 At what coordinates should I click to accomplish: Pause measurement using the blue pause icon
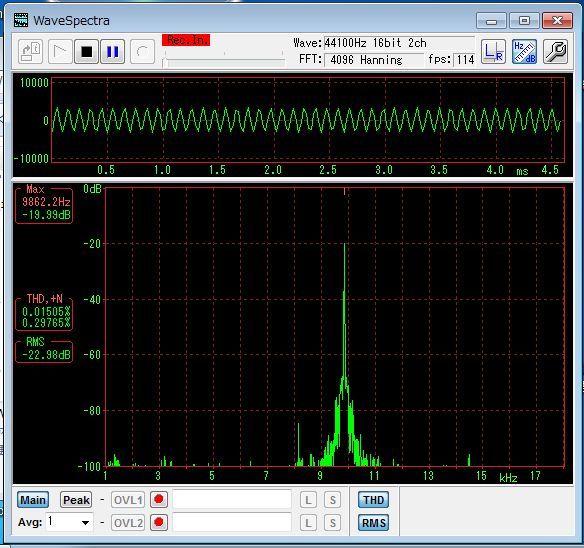coord(112,51)
